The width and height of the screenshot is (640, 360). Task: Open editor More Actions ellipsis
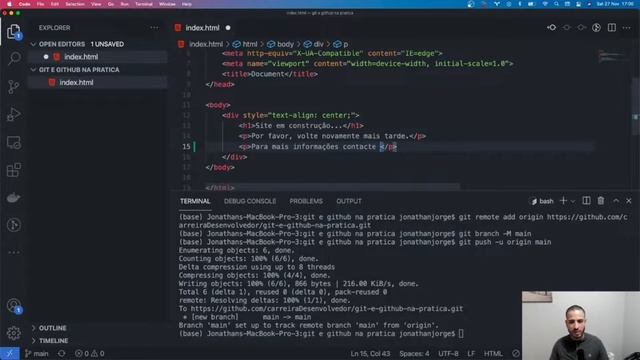627,28
